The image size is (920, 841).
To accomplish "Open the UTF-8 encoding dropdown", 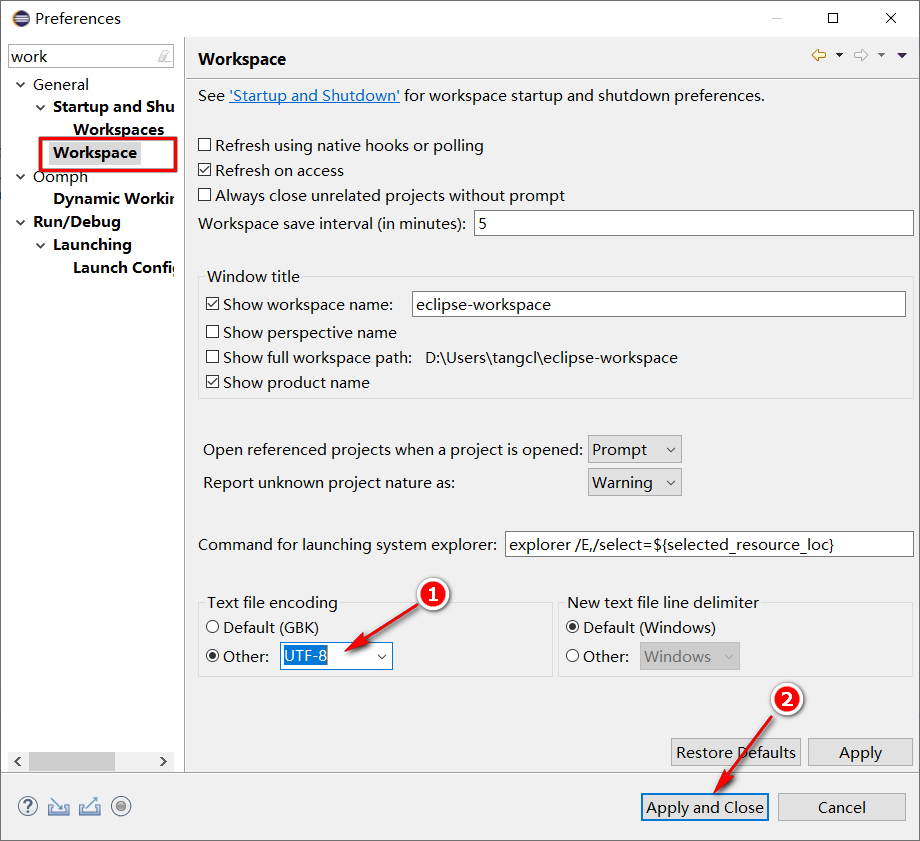I will (381, 657).
